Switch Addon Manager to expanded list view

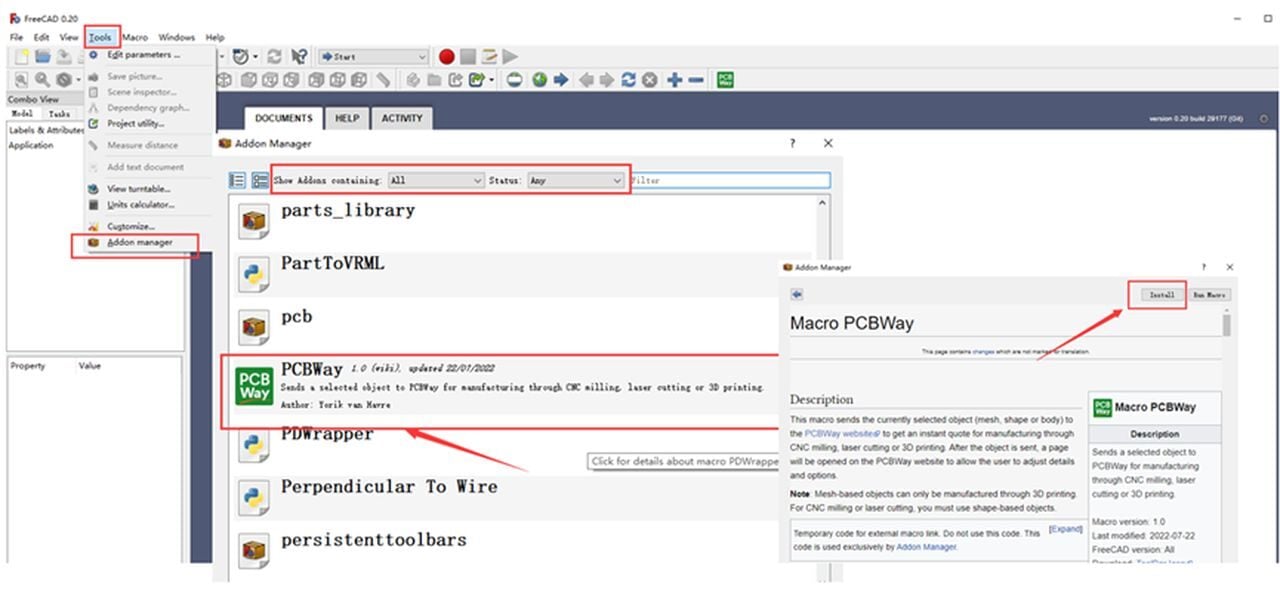coord(259,181)
